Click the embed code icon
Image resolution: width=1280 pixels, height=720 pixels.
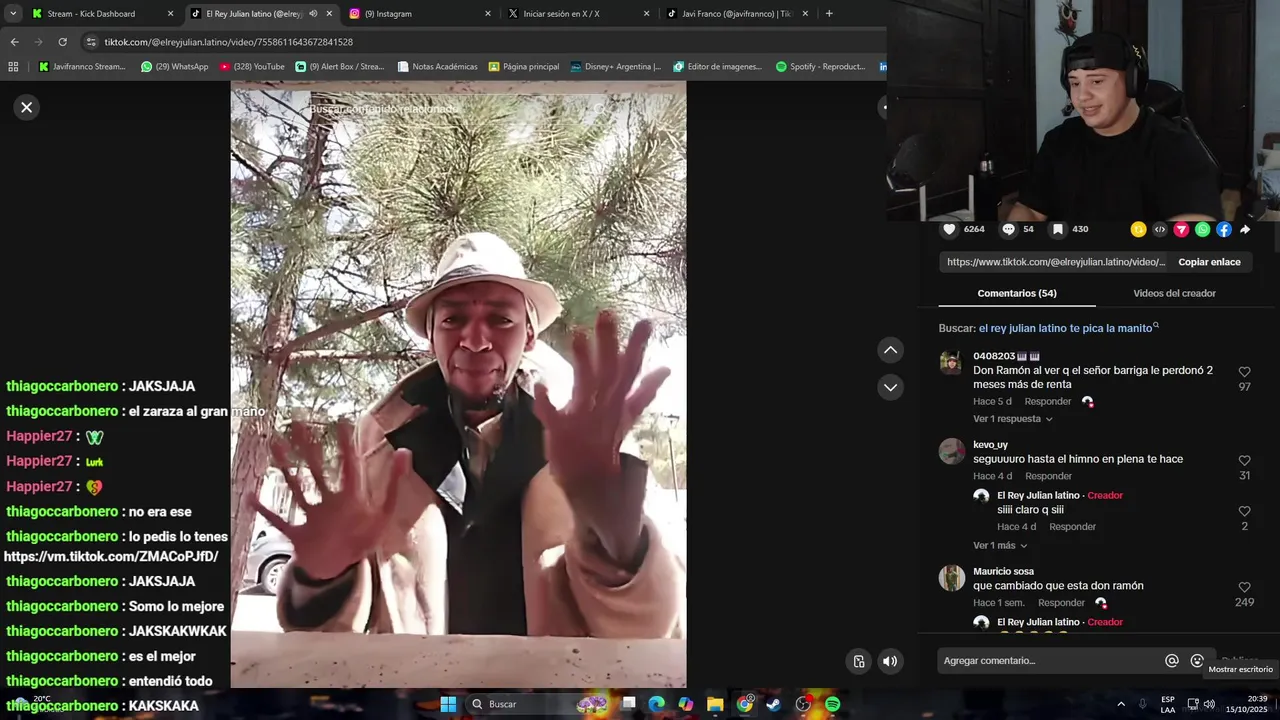(1160, 229)
